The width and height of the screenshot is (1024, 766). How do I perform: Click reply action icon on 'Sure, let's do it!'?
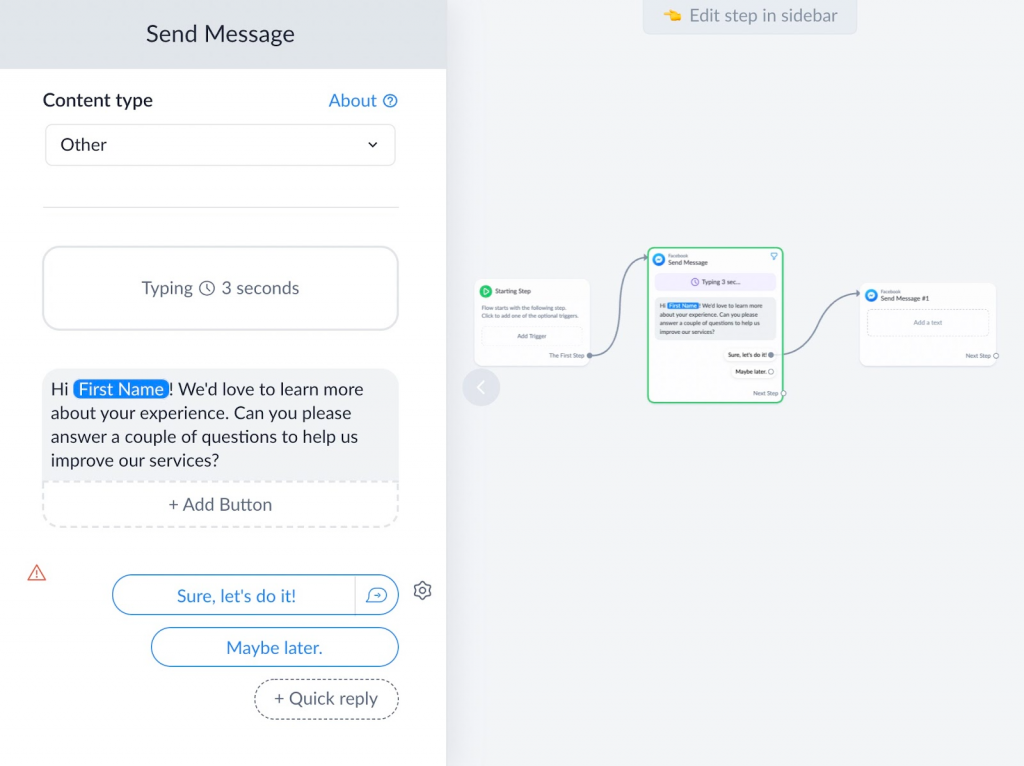[376, 595]
